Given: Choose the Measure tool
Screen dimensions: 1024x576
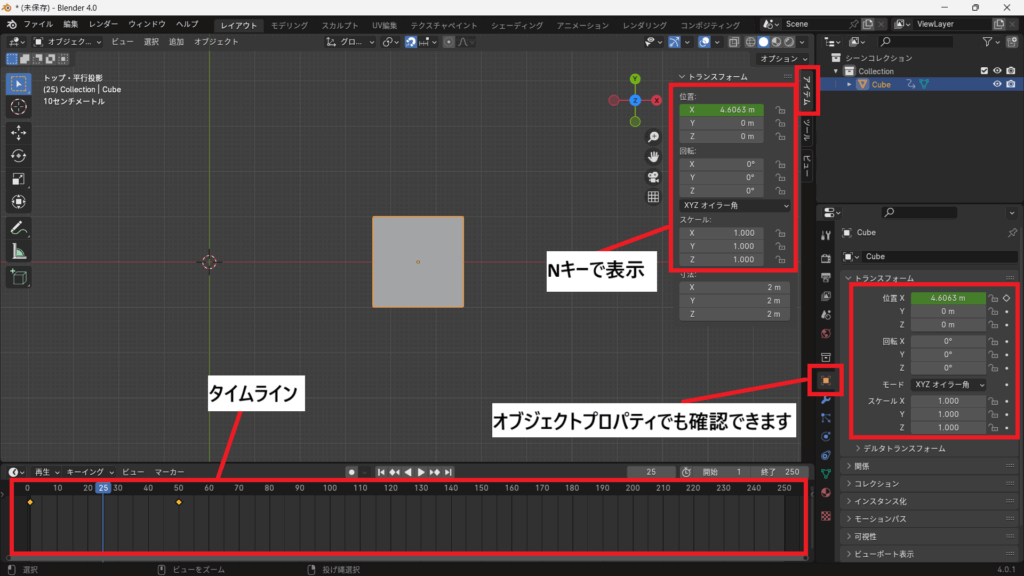Looking at the screenshot, I should 19,252.
